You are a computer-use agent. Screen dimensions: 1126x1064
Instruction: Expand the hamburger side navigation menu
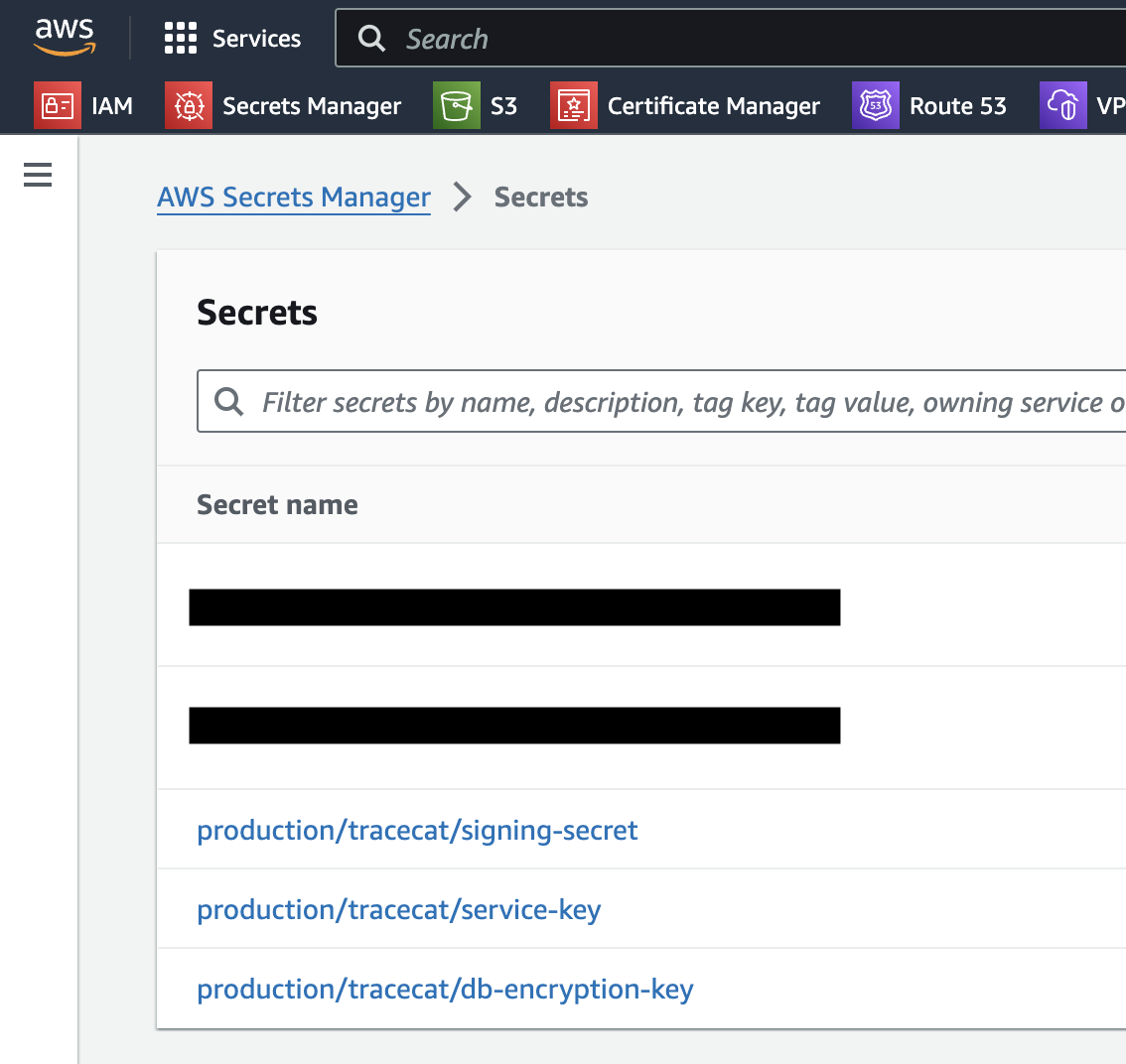coord(38,175)
